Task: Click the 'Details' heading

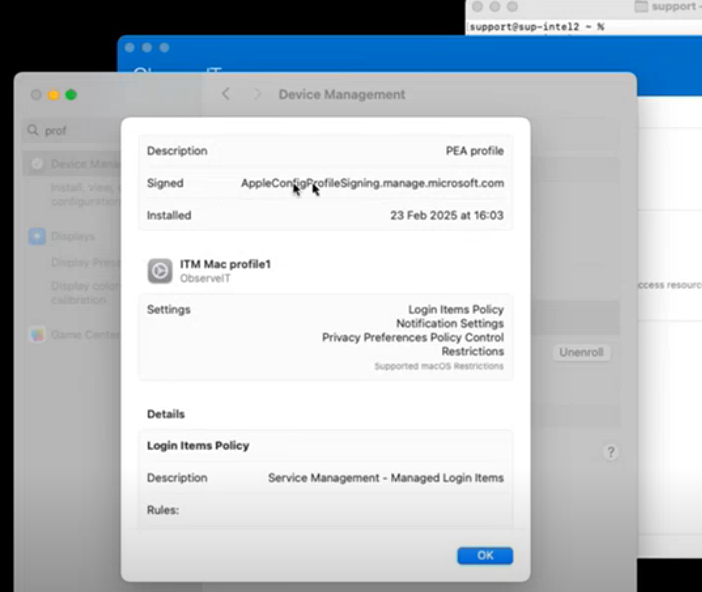Action: [166, 414]
